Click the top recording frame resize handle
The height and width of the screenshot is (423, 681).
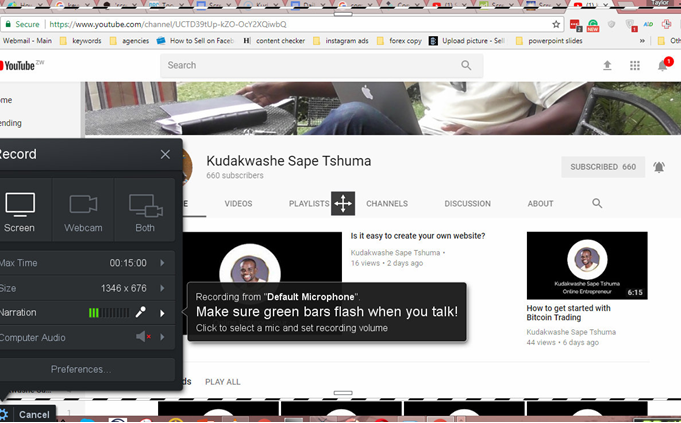[343, 13]
